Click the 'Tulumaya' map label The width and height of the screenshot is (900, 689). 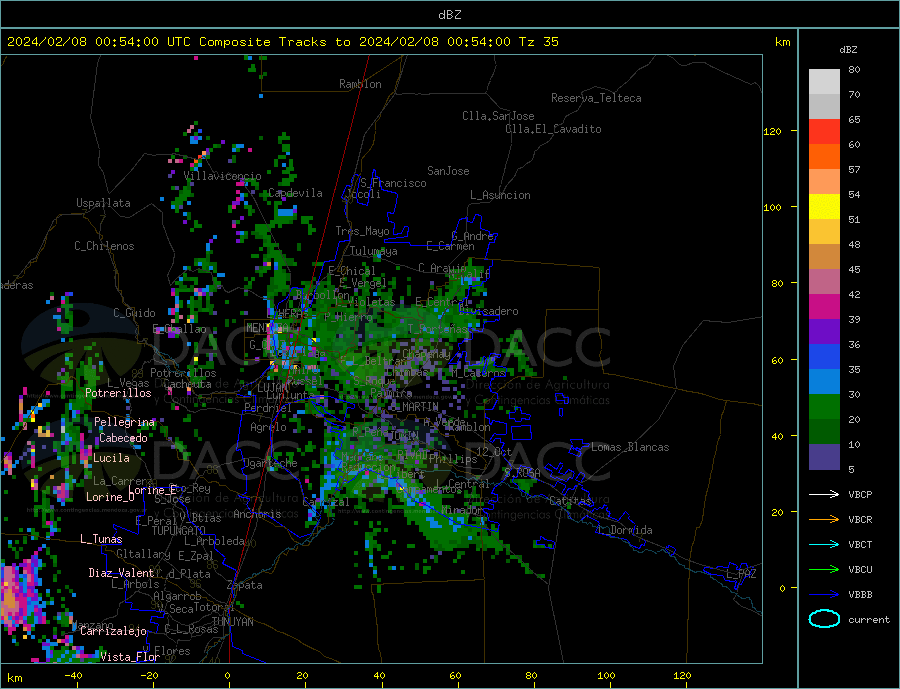[373, 251]
